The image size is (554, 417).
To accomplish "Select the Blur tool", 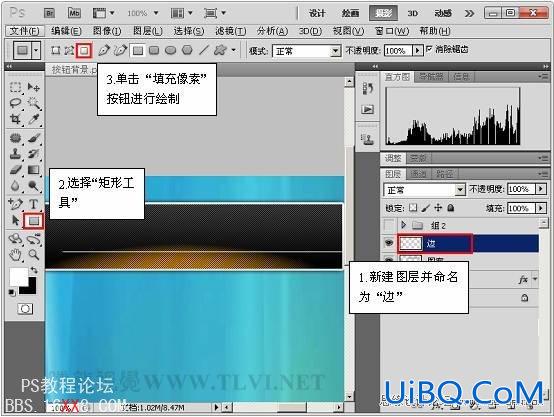I will coord(15,186).
